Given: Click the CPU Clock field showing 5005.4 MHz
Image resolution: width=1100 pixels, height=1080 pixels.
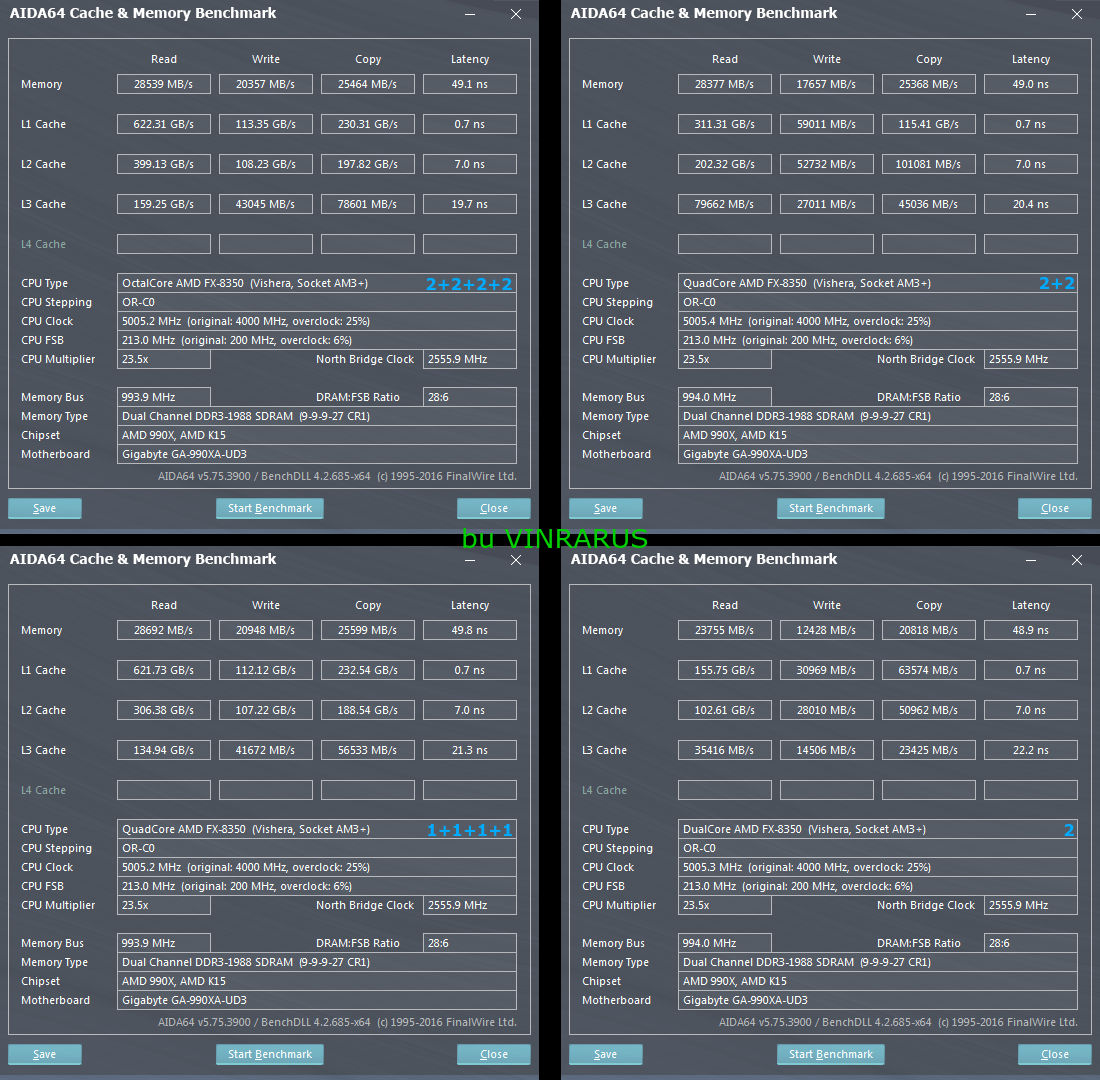Looking at the screenshot, I should coord(878,321).
